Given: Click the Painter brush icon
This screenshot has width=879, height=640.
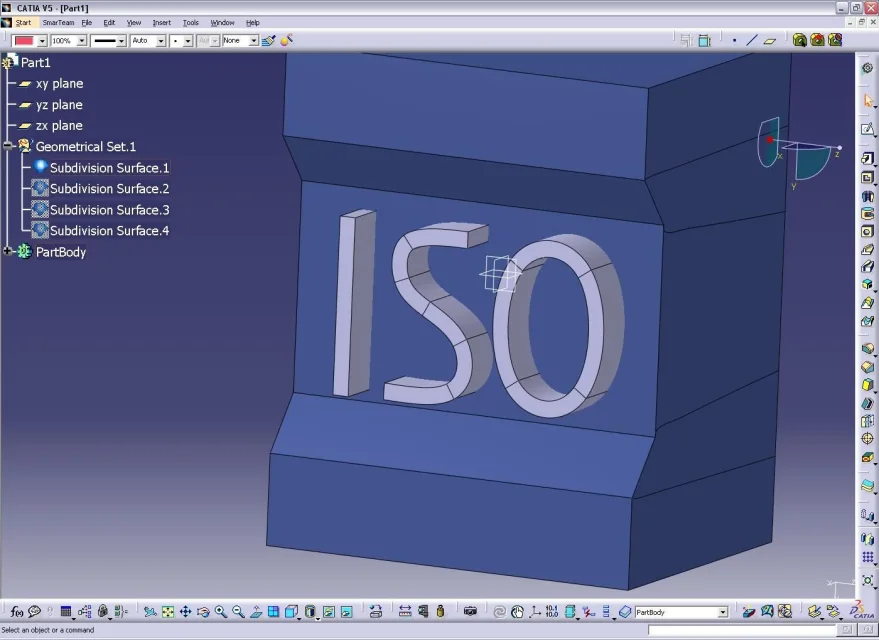Looking at the screenshot, I should point(269,40).
